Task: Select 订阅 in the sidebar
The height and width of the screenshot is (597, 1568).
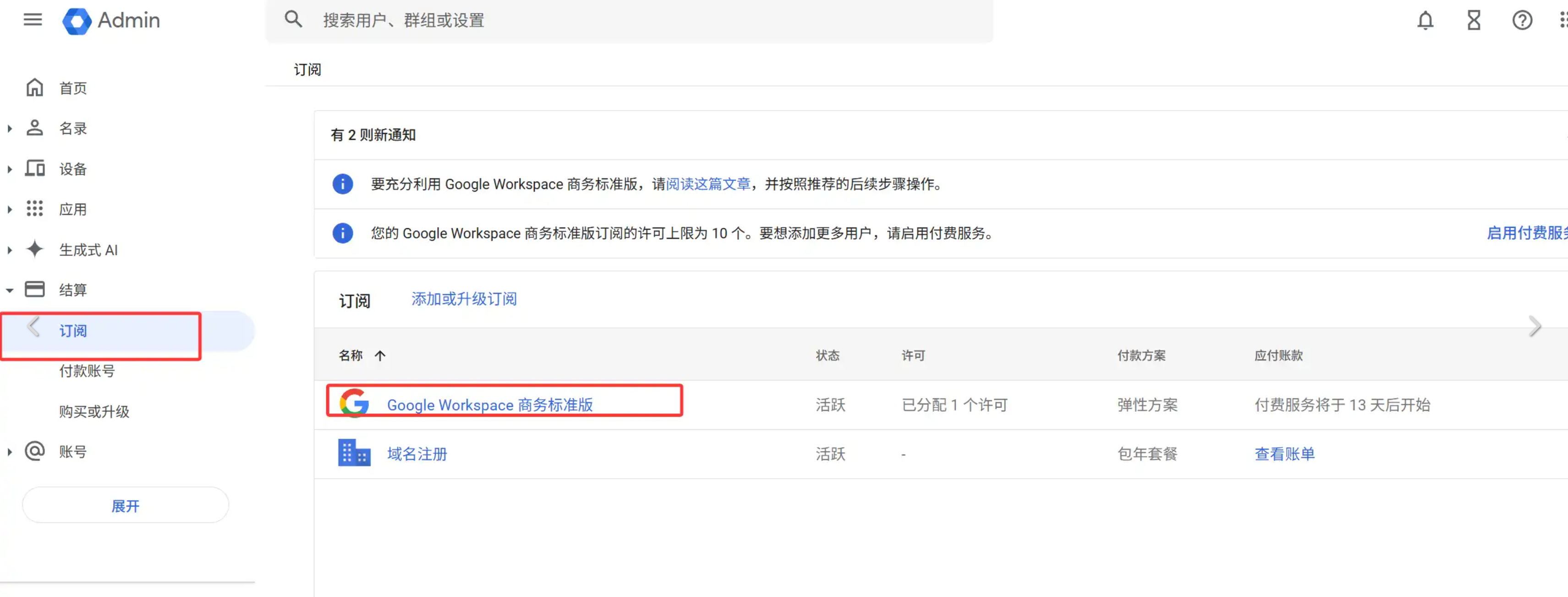Action: pyautogui.click(x=127, y=331)
